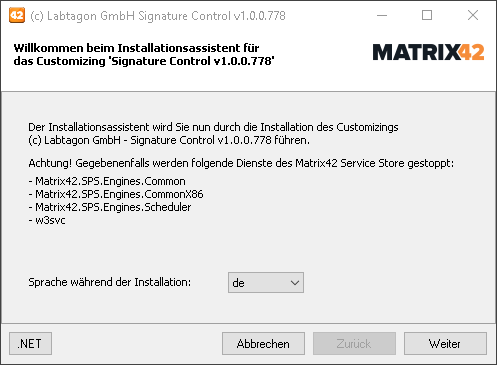Click the 'Sprache während der Installation' label
This screenshot has height=365, width=497.
tap(110, 282)
